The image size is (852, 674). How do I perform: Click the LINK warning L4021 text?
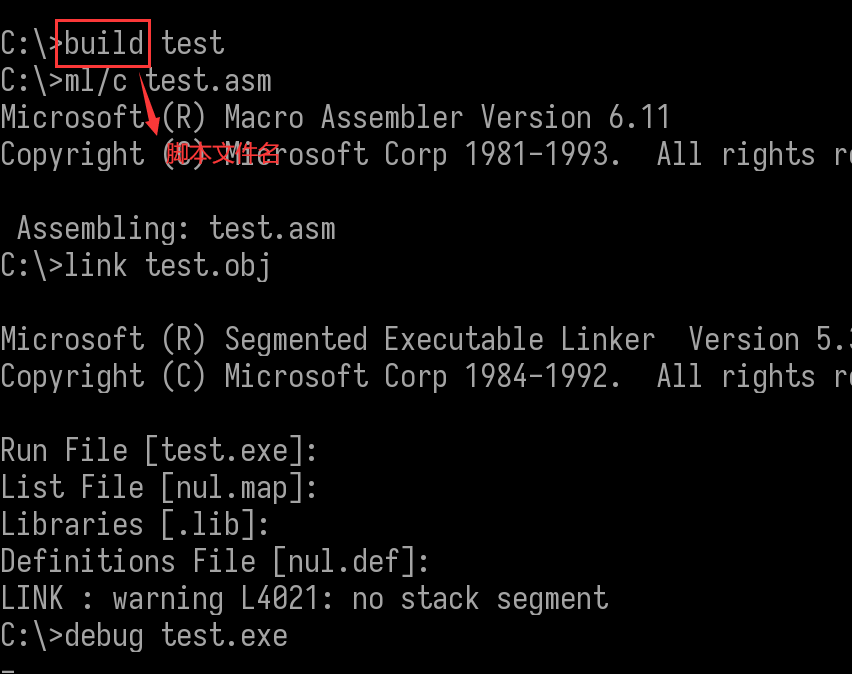pos(190,599)
